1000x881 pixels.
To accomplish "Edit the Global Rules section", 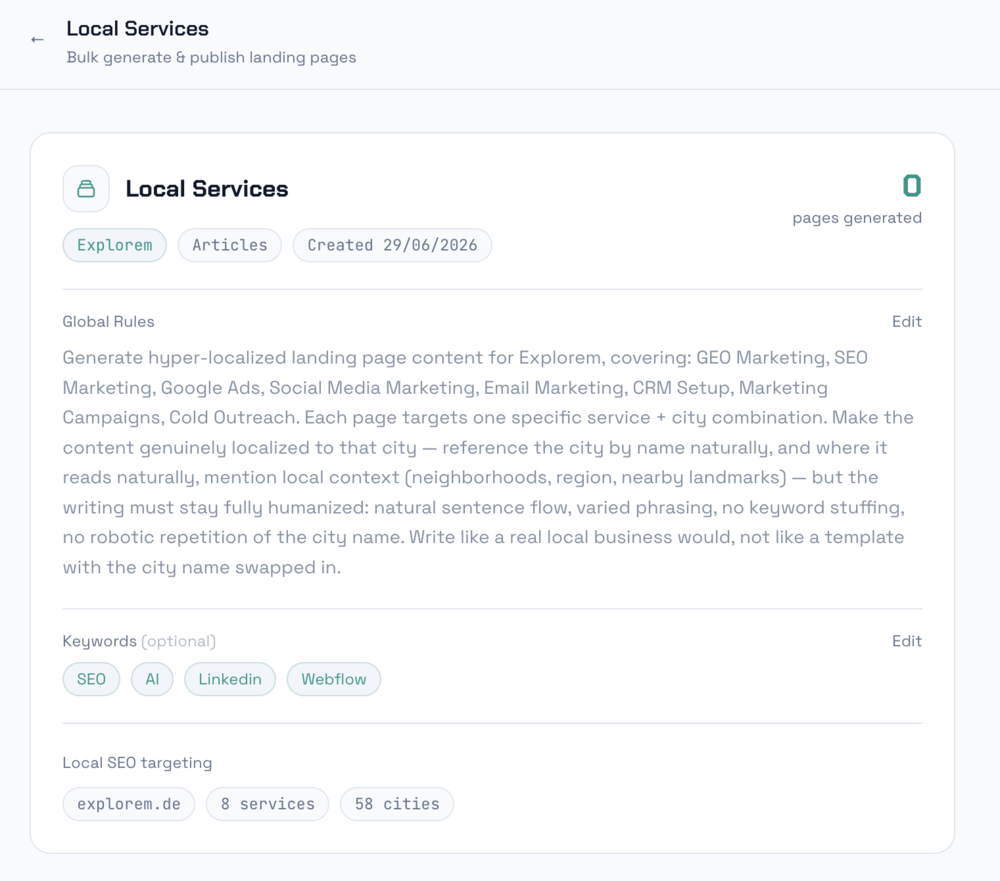I will coord(906,322).
